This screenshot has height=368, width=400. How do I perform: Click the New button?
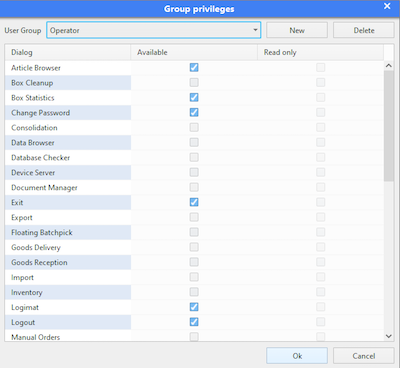click(297, 30)
